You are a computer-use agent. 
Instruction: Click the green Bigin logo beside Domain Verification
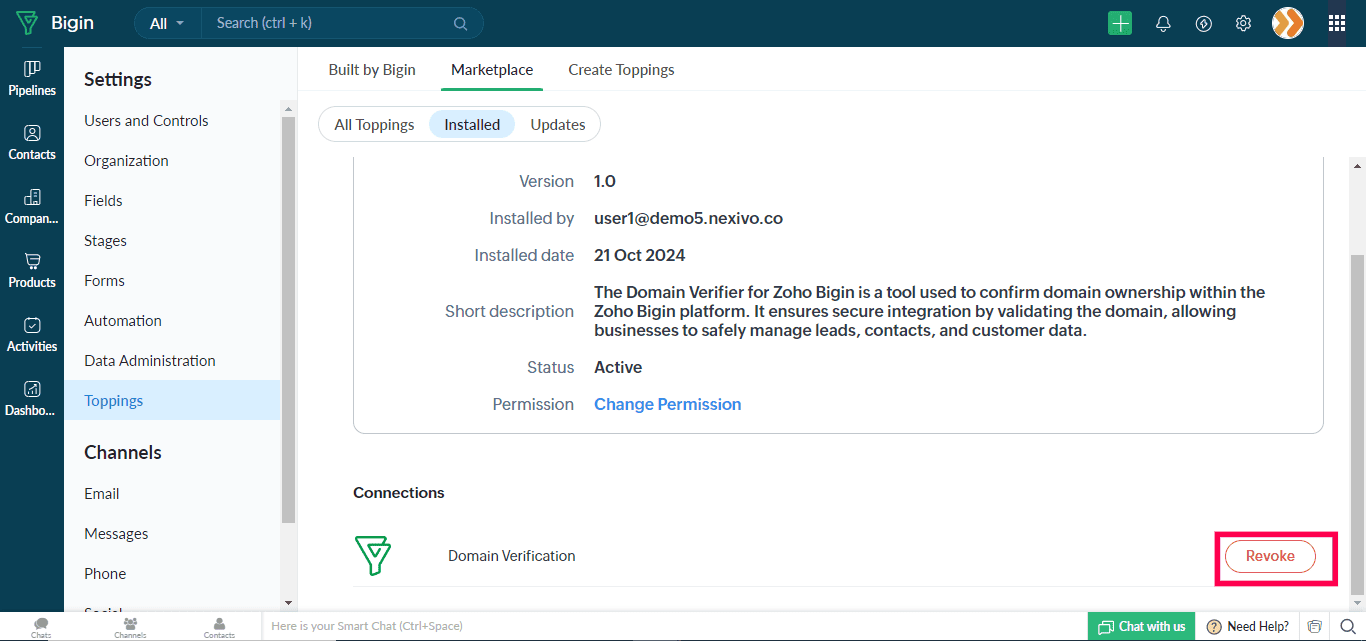click(373, 555)
